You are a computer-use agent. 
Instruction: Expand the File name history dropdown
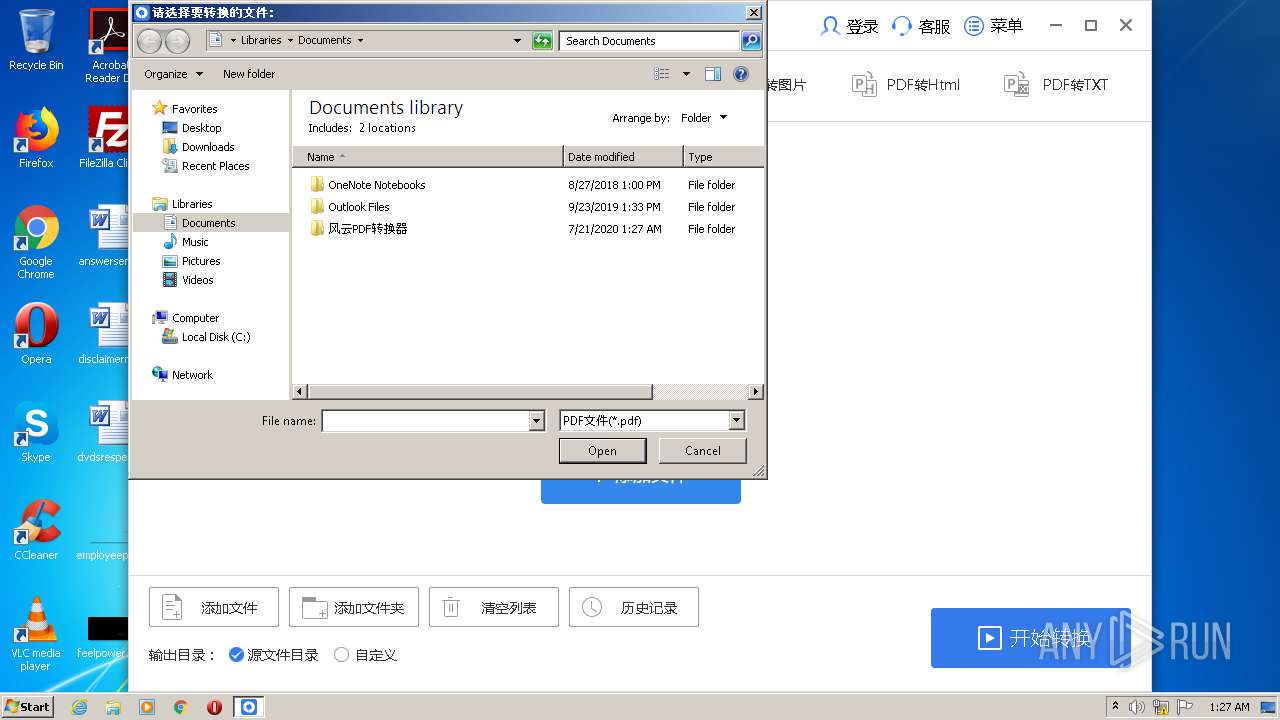tap(537, 421)
